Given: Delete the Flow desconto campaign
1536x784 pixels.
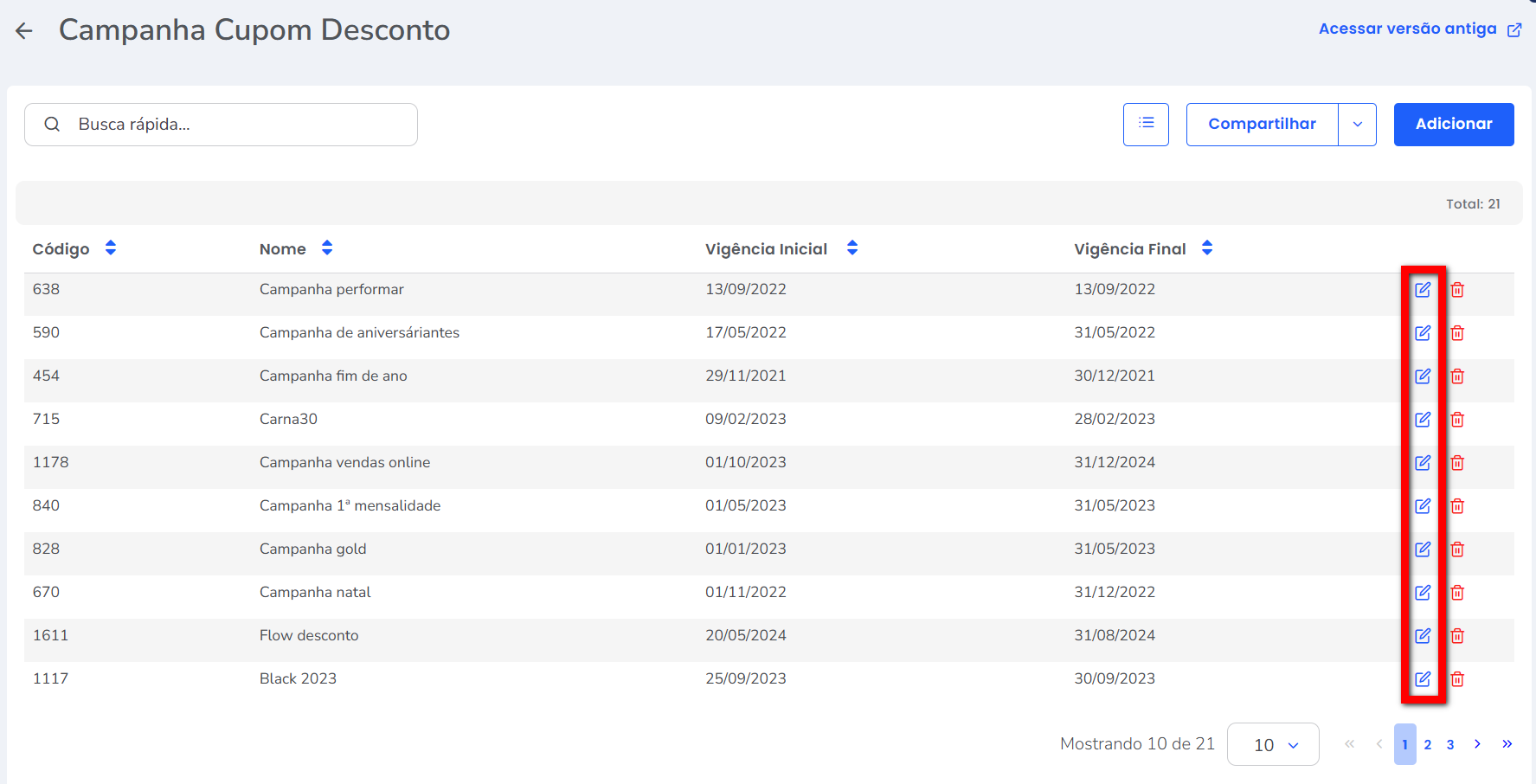Looking at the screenshot, I should click(x=1457, y=636).
